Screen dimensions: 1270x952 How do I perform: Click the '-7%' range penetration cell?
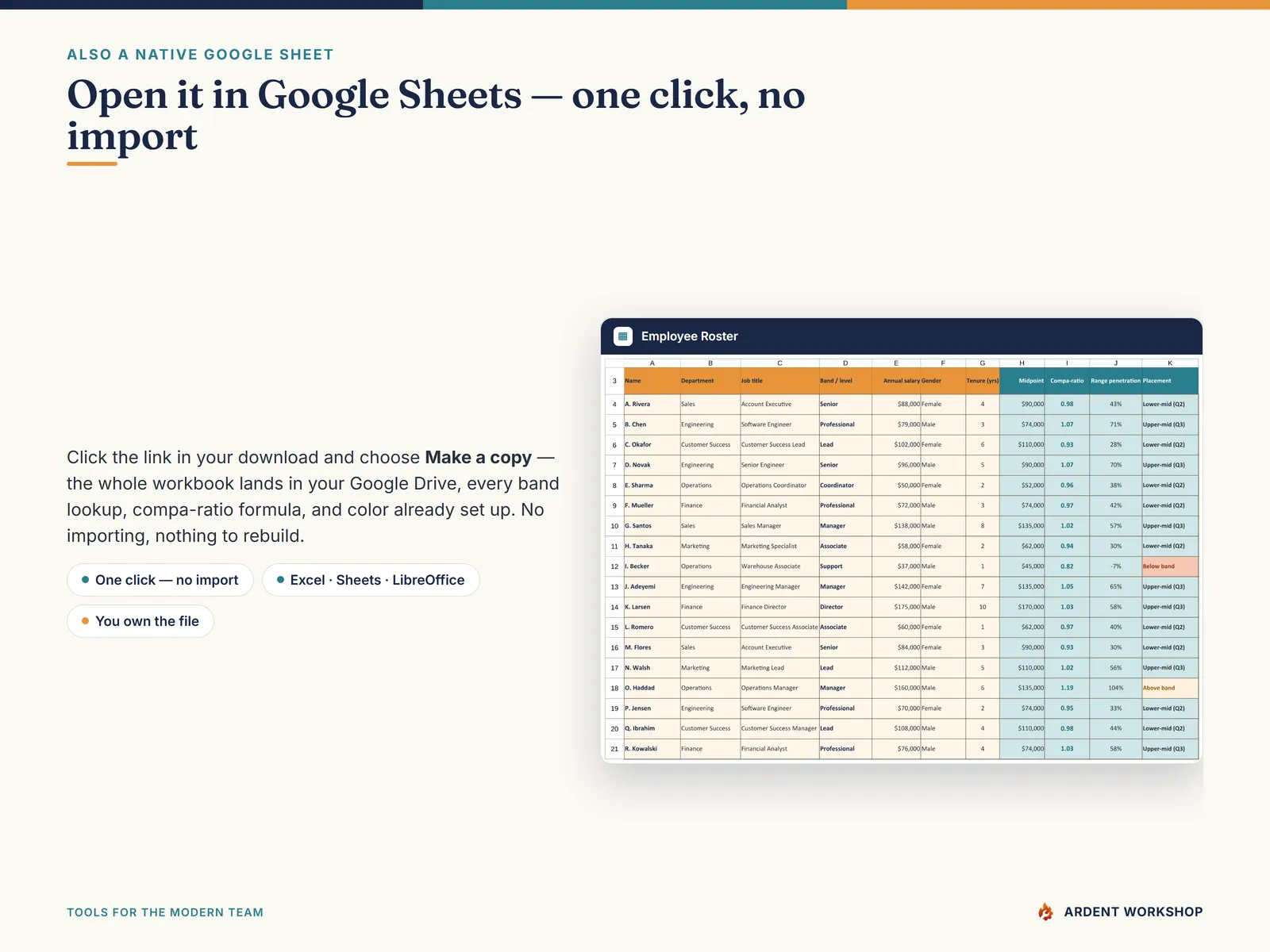(x=1115, y=566)
